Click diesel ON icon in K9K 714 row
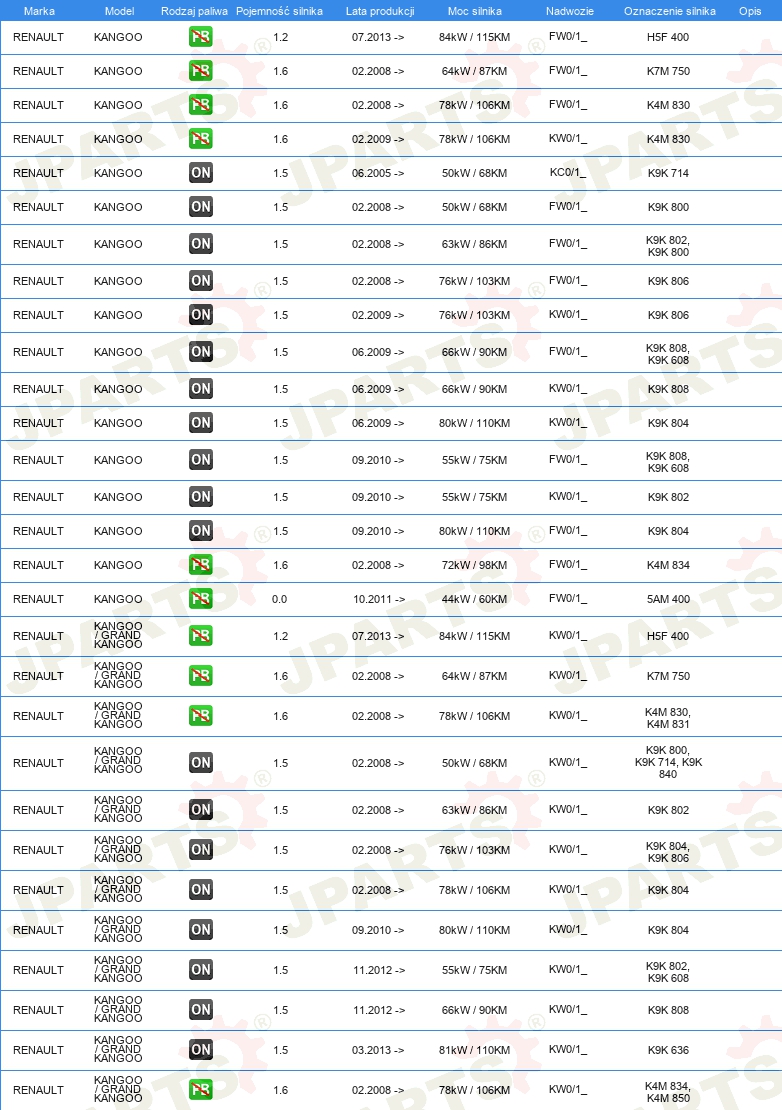 (x=201, y=173)
